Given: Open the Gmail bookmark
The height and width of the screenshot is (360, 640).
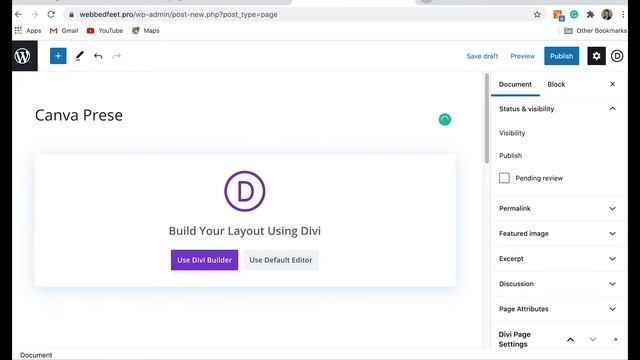Looking at the screenshot, I should tap(64, 31).
